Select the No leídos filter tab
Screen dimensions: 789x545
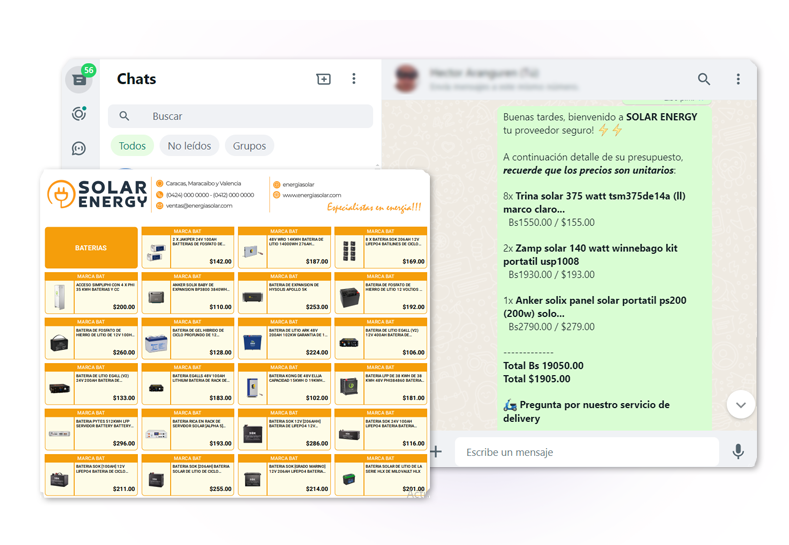pyautogui.click(x=189, y=146)
